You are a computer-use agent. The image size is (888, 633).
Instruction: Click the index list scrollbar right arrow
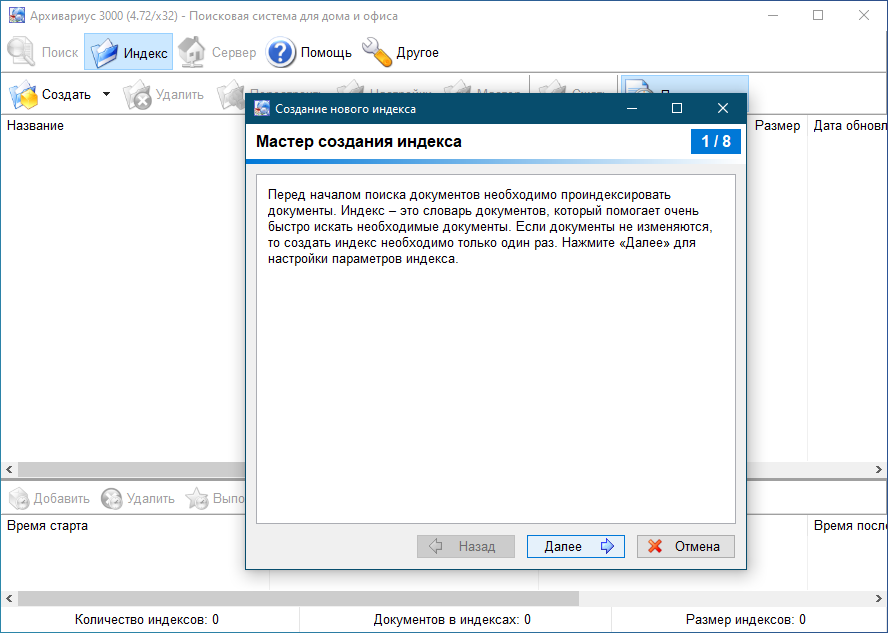tap(879, 469)
